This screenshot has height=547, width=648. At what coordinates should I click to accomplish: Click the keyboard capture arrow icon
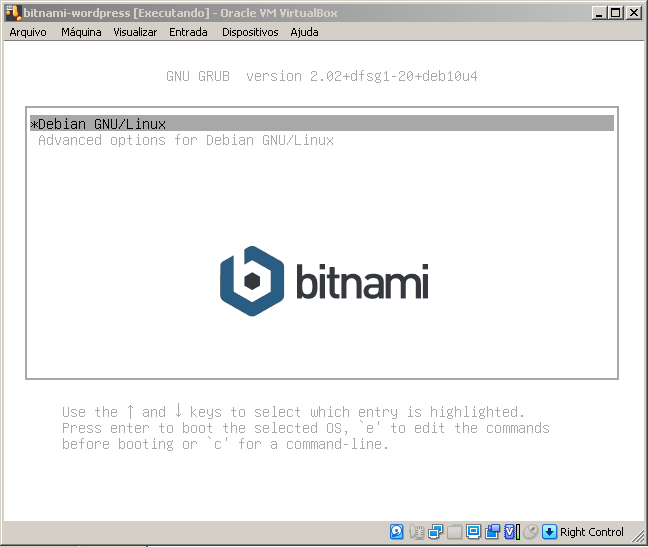coord(549,532)
